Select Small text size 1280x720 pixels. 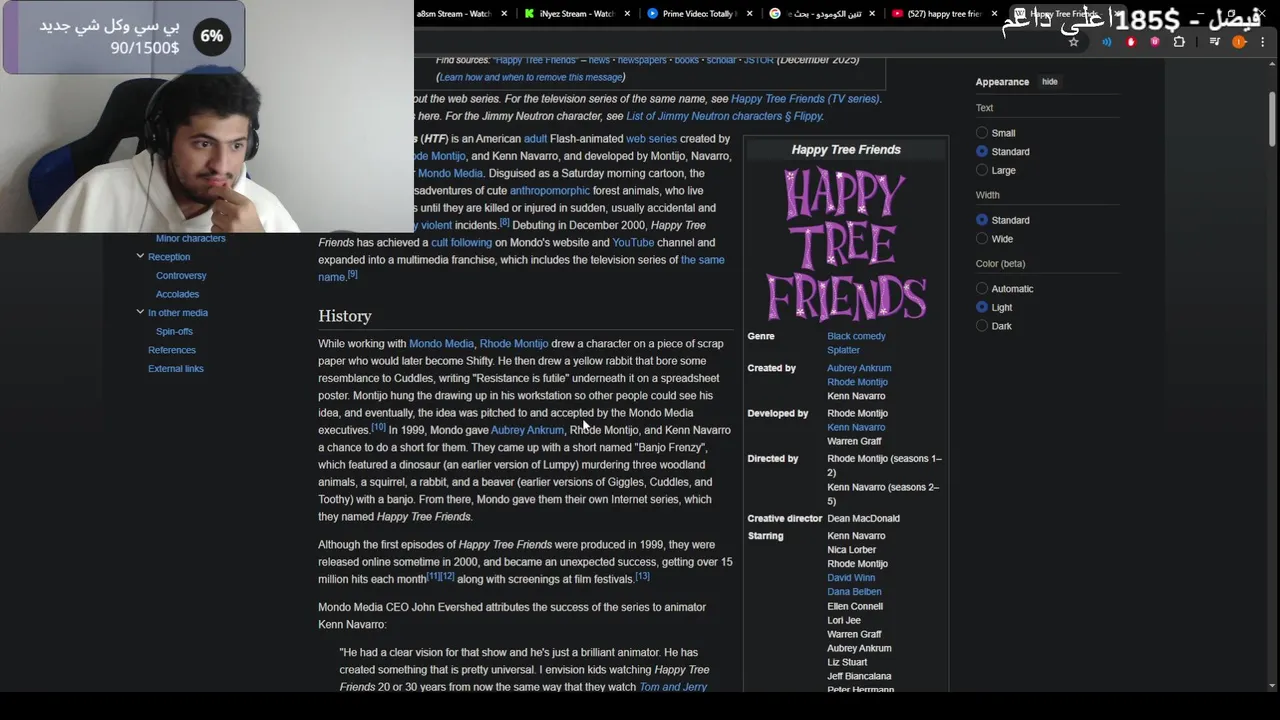coord(982,133)
